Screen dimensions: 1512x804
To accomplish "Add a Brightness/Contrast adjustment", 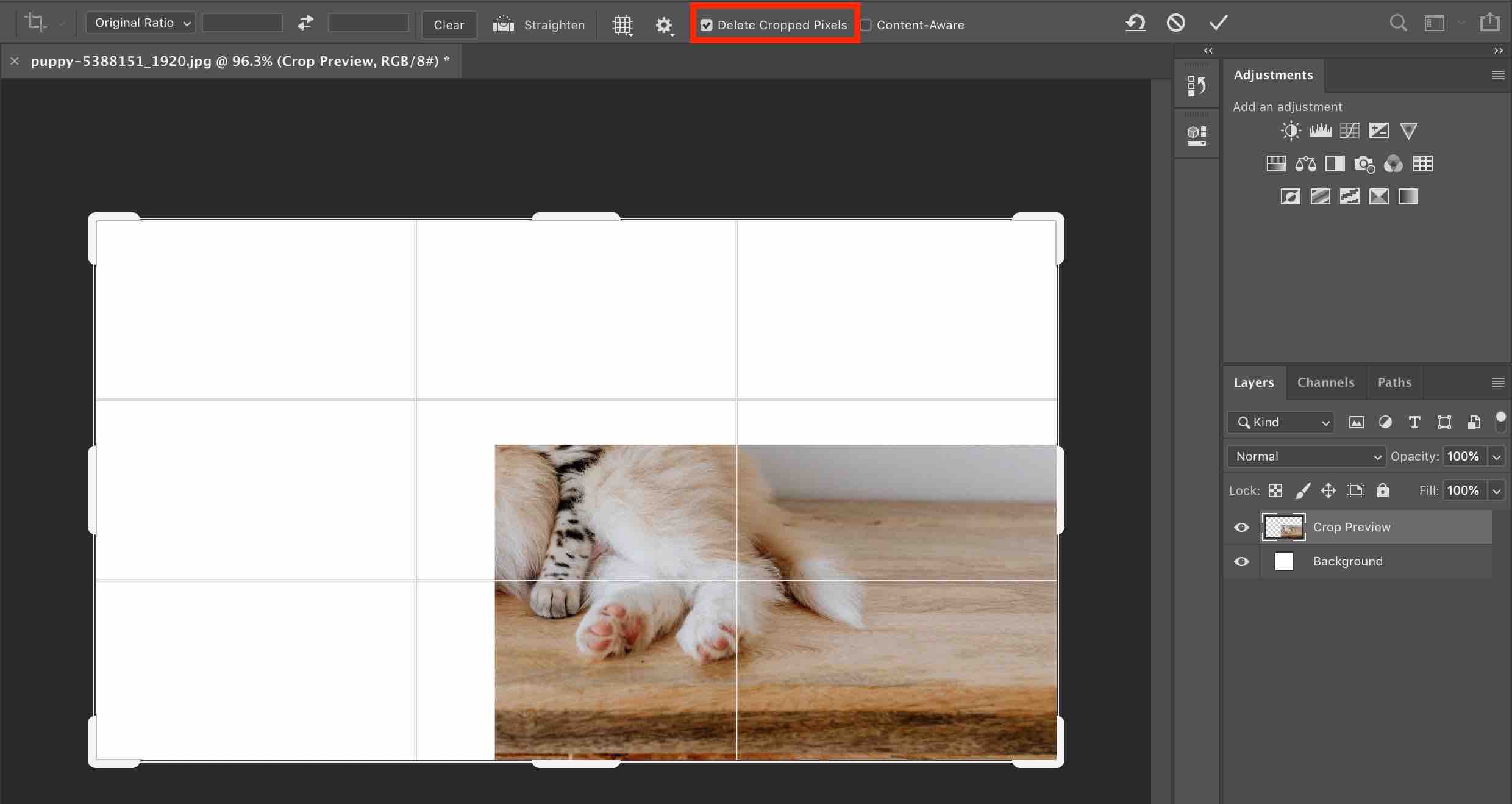I will pyautogui.click(x=1290, y=131).
